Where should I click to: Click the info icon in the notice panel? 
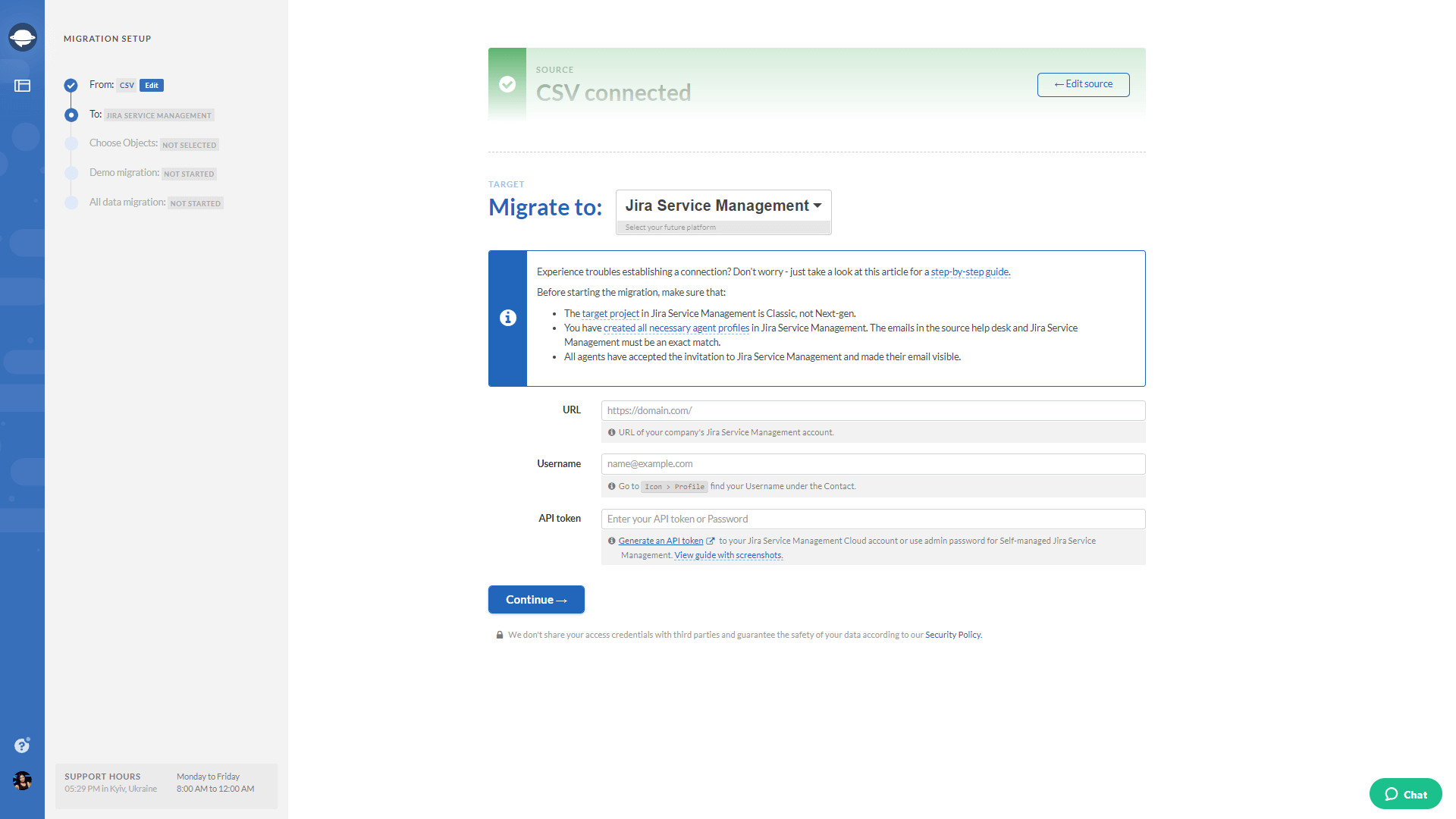tap(508, 318)
